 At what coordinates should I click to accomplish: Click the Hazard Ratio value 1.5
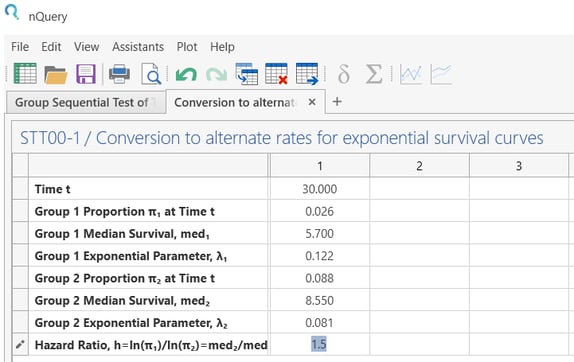[319, 344]
